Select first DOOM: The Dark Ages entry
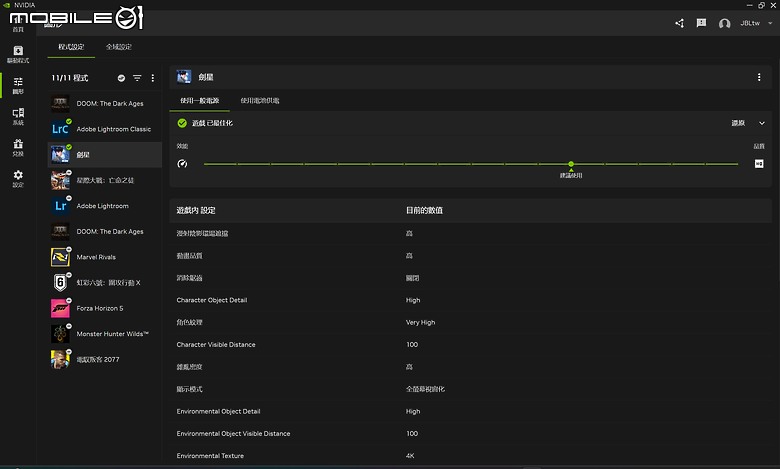Screen dimensions: 780x469 pos(104,103)
